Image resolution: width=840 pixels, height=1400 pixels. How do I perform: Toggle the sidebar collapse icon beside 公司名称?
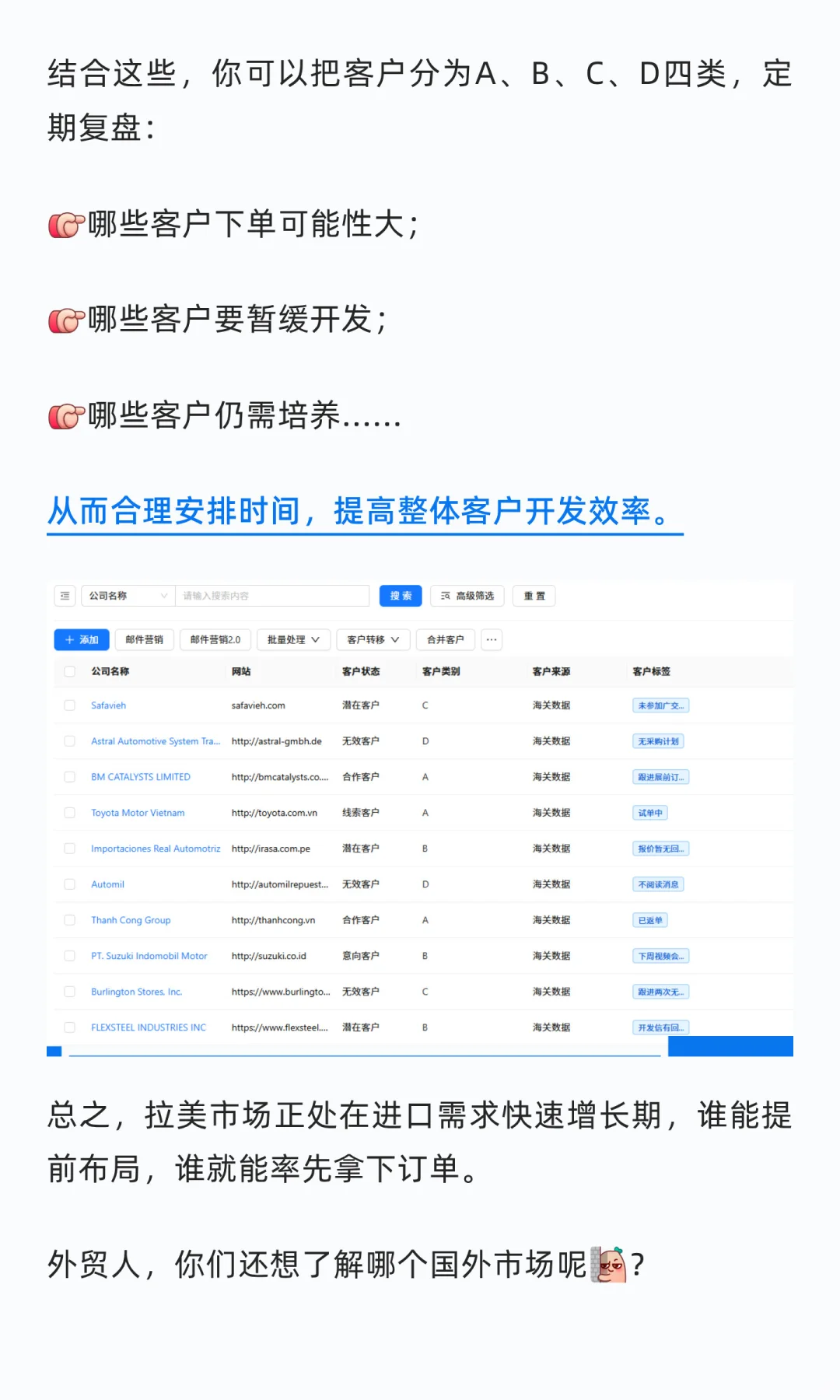click(65, 596)
